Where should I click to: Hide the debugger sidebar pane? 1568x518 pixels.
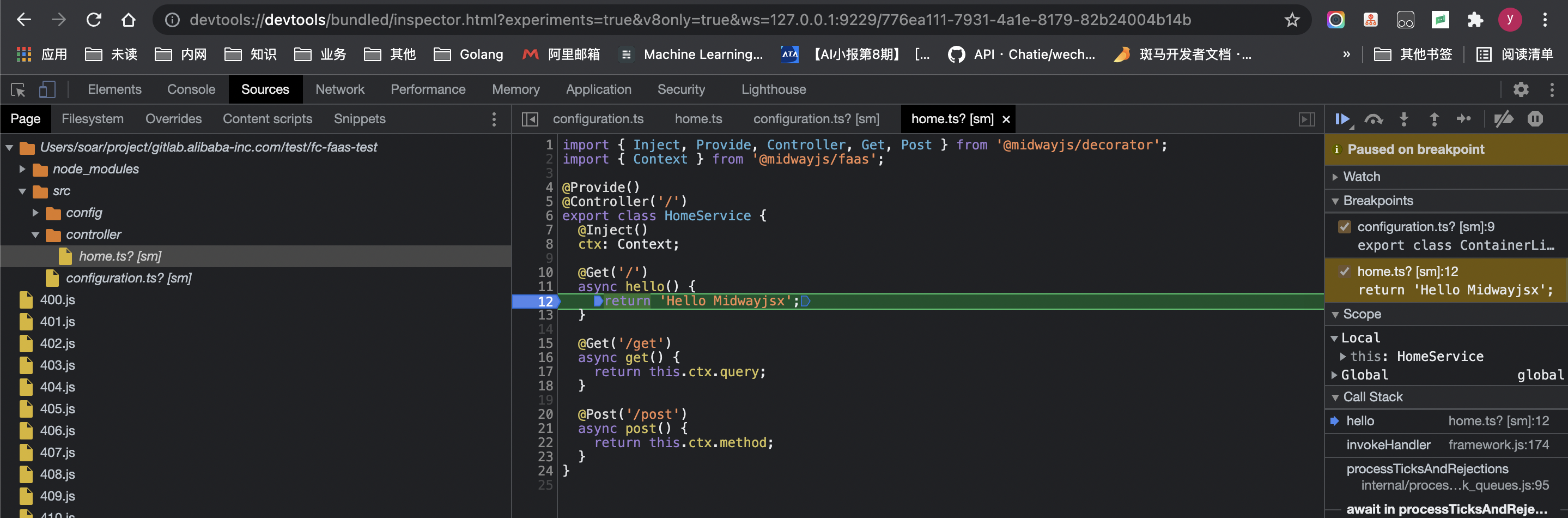(1307, 119)
